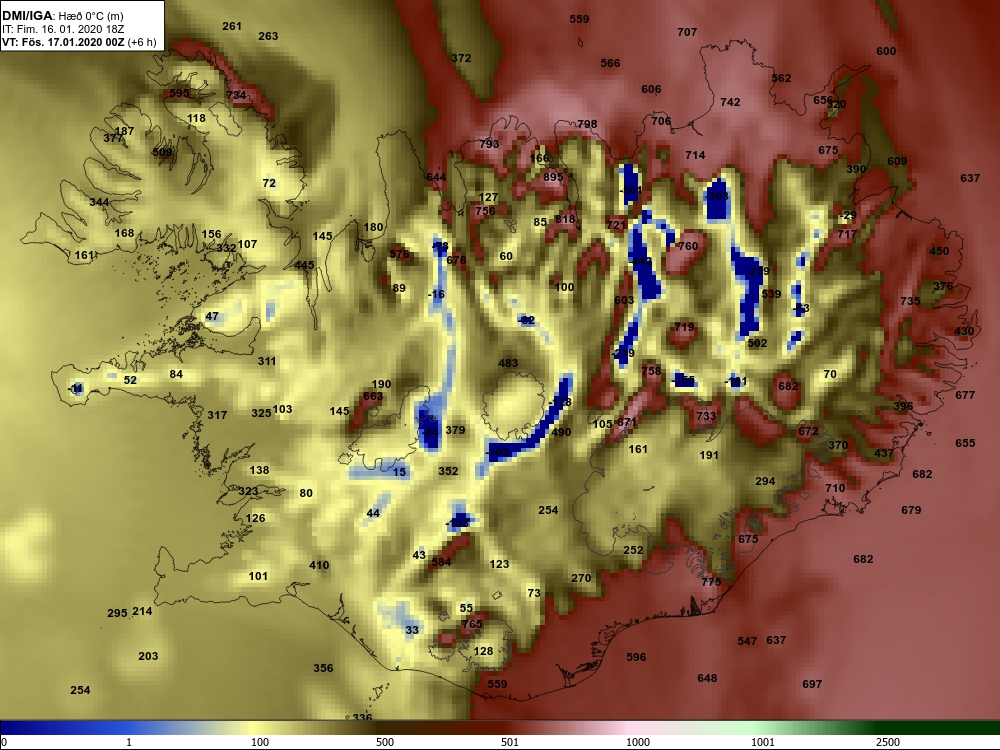The height and width of the screenshot is (750, 1000).
Task: Click the '1000' label on the color scale
Action: (638, 742)
